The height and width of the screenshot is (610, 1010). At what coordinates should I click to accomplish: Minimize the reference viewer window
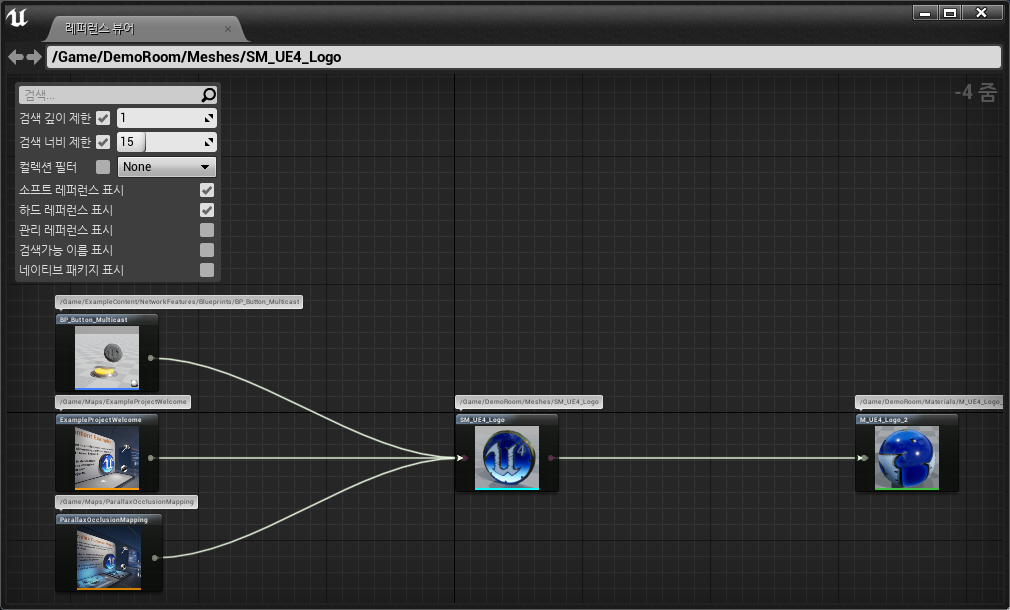[925, 13]
